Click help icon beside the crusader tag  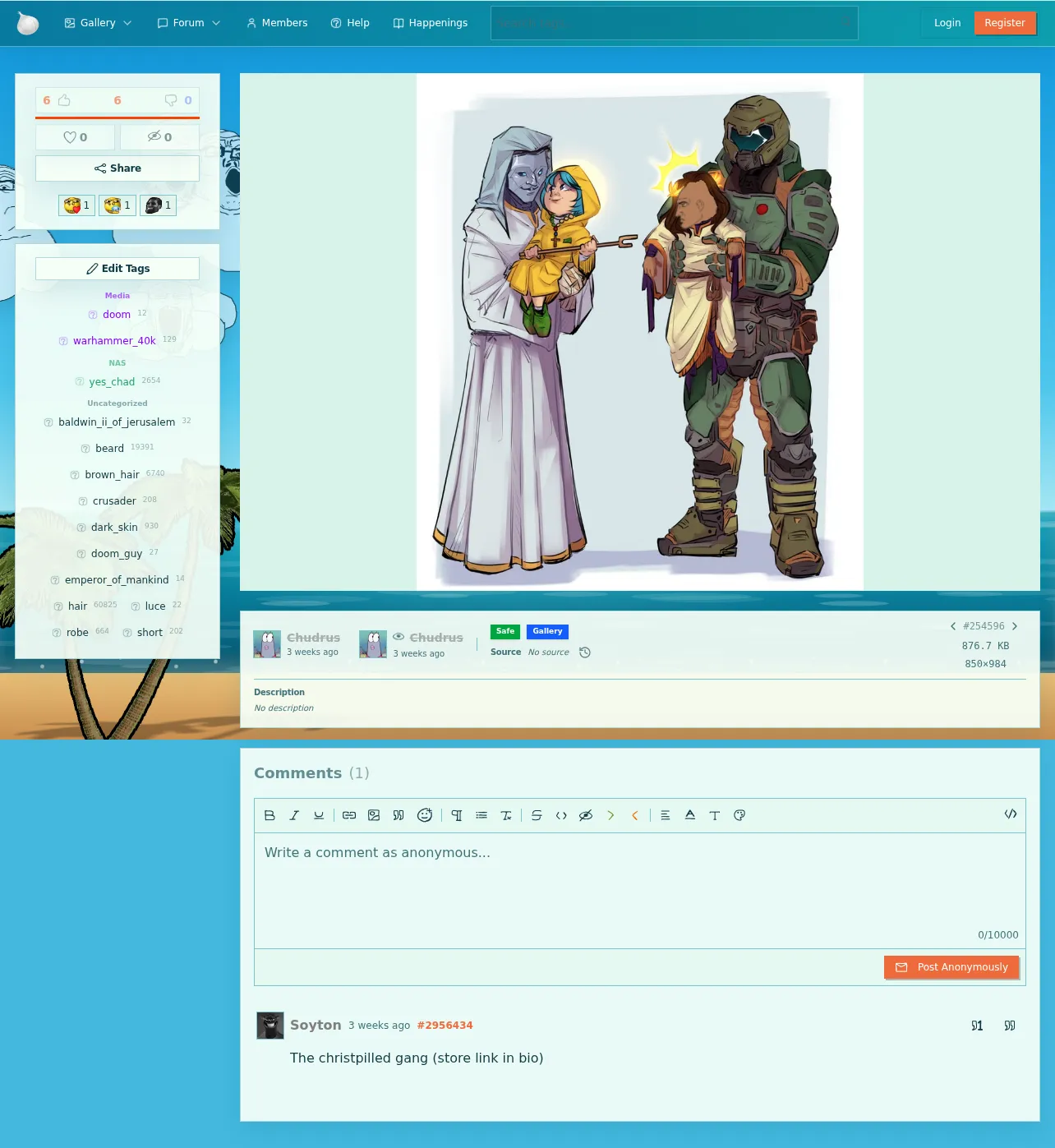click(83, 501)
